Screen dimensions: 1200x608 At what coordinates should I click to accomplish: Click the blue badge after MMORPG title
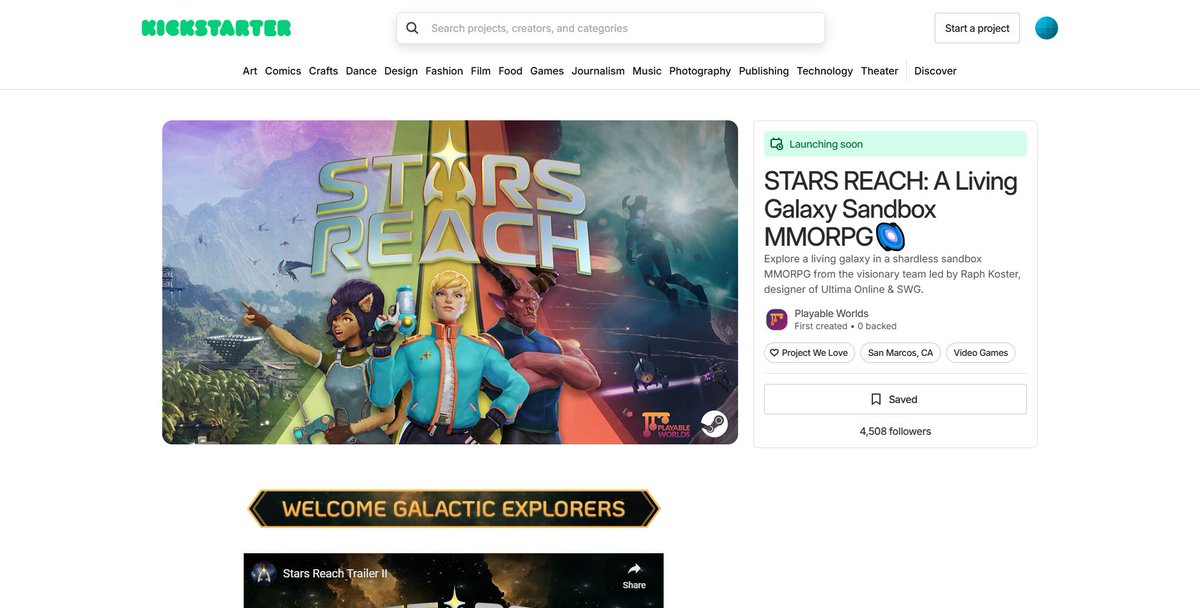click(x=890, y=237)
